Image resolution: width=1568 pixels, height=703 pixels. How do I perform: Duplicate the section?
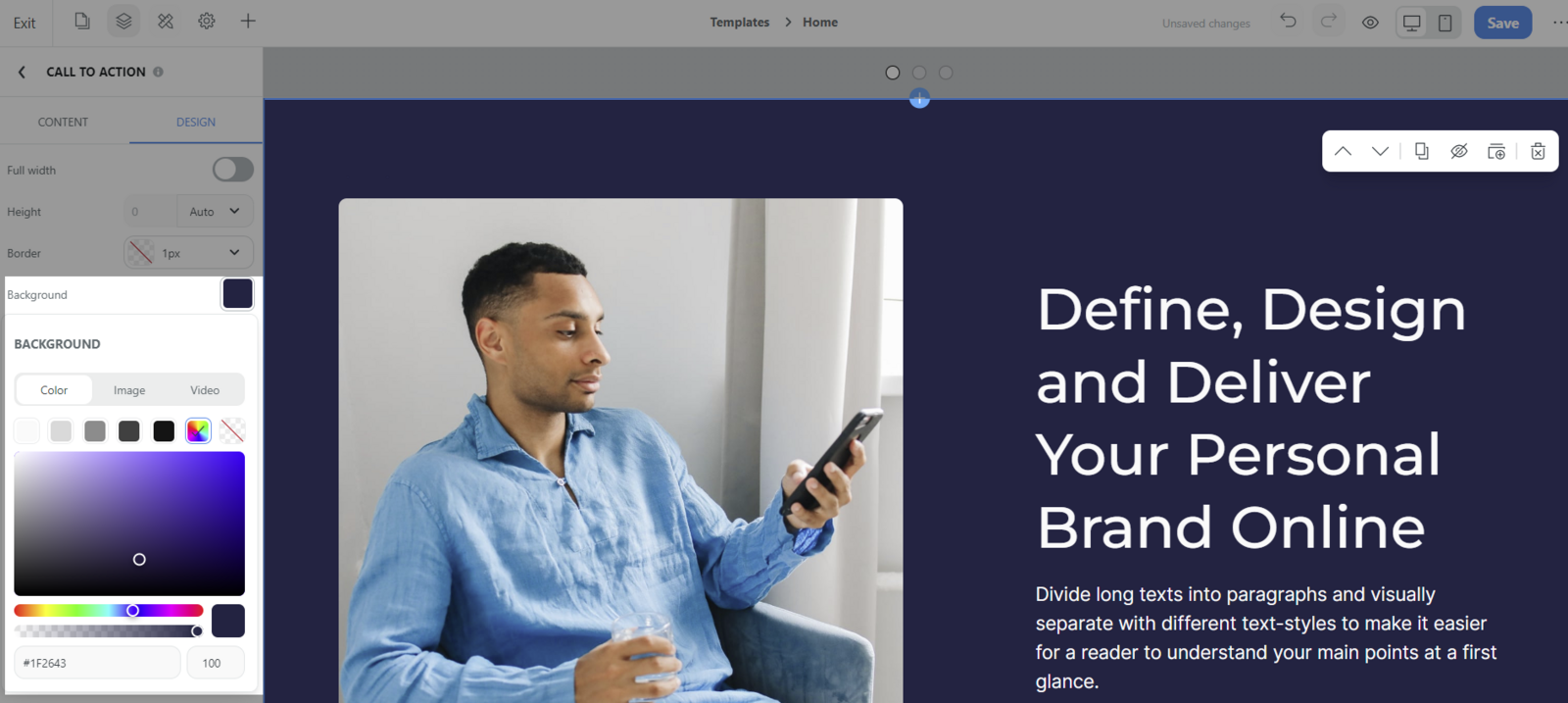1421,151
